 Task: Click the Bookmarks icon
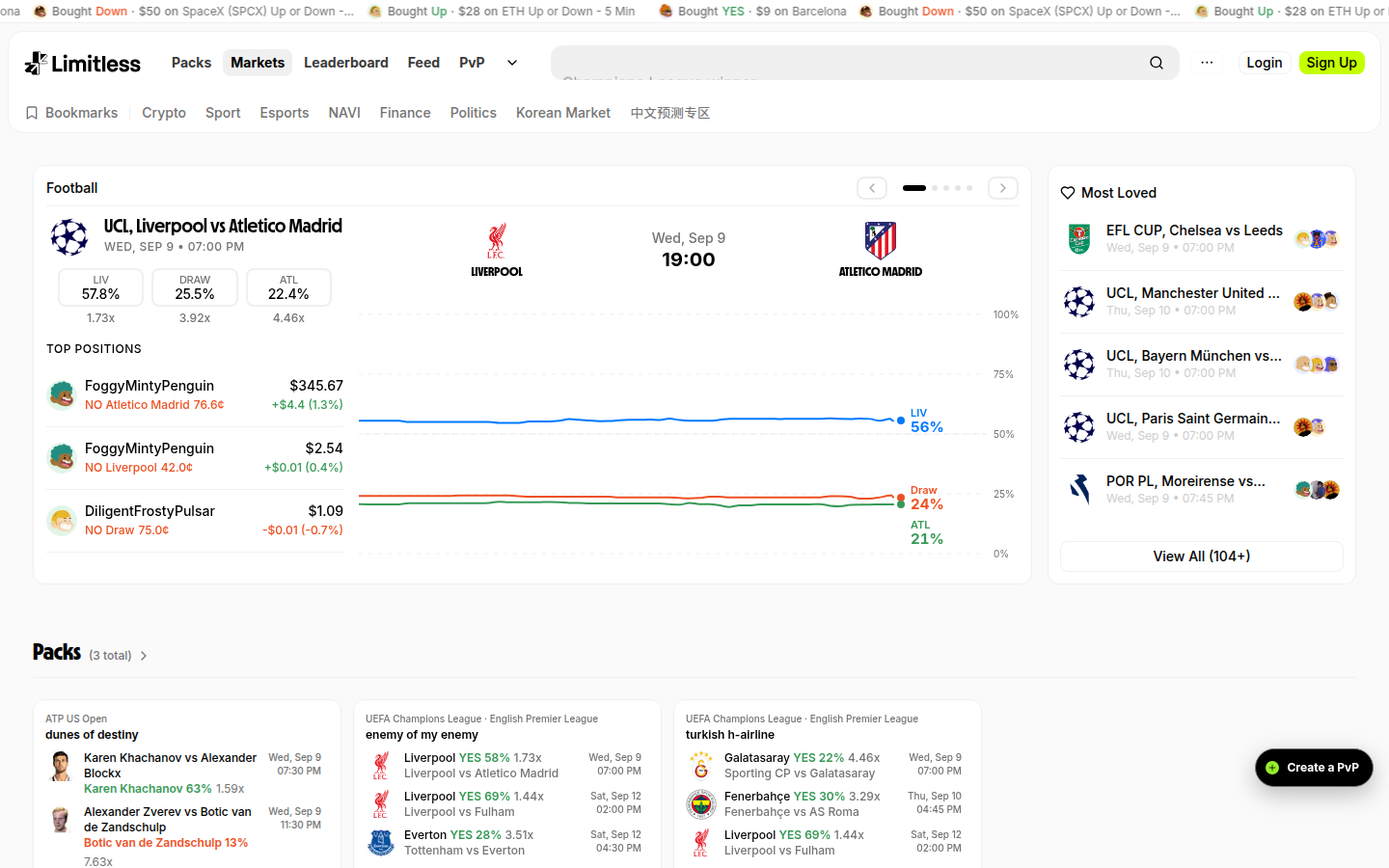pos(32,113)
